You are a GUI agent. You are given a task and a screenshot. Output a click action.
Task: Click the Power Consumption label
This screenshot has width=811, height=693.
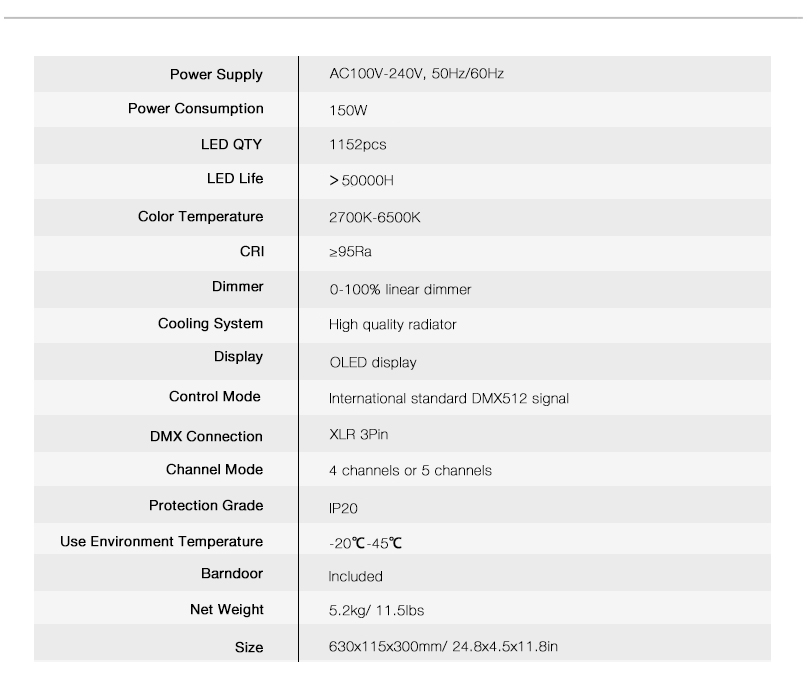click(196, 109)
